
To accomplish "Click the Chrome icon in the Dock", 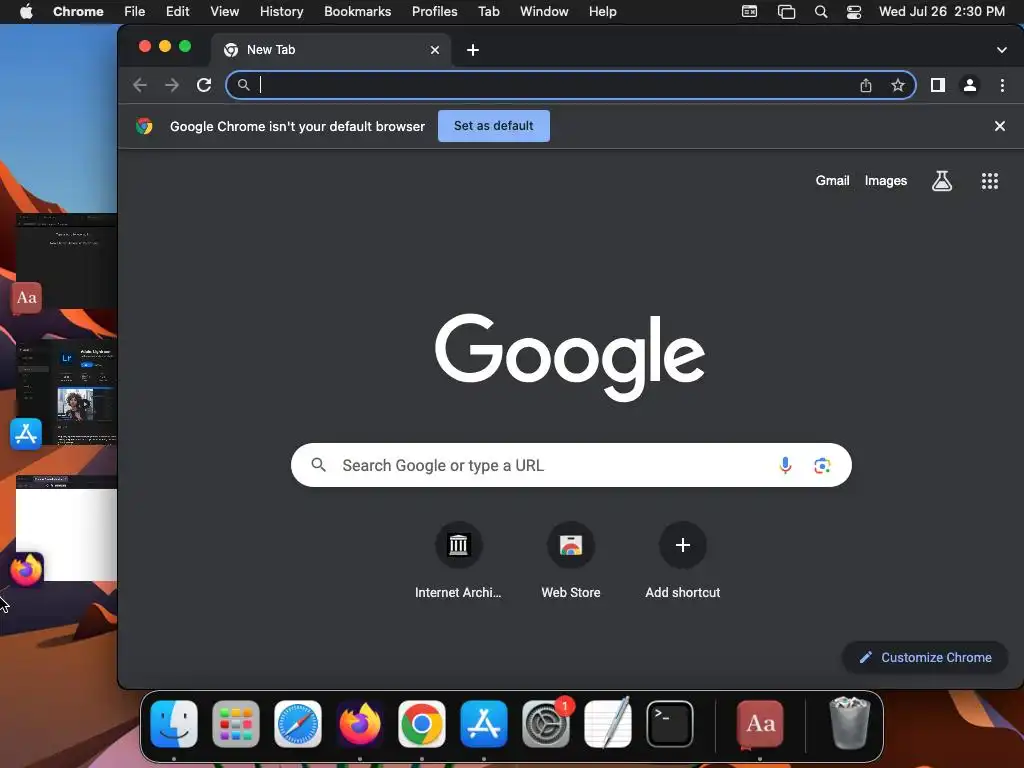I will (x=422, y=724).
